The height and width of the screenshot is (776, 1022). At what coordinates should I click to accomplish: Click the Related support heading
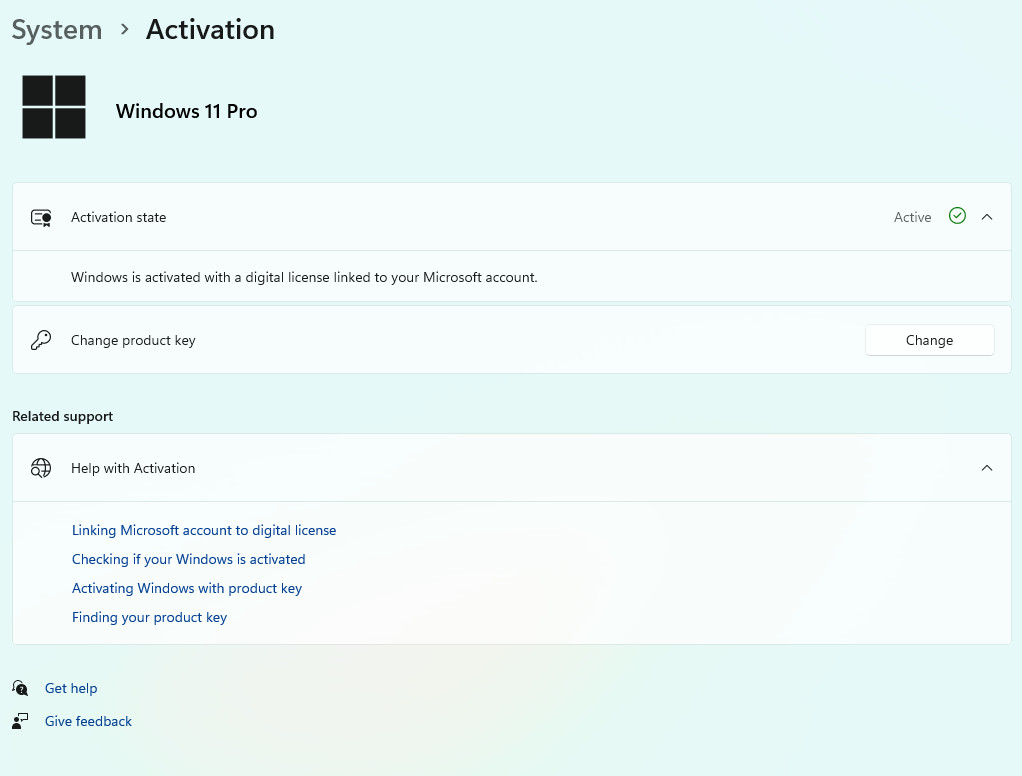63,417
